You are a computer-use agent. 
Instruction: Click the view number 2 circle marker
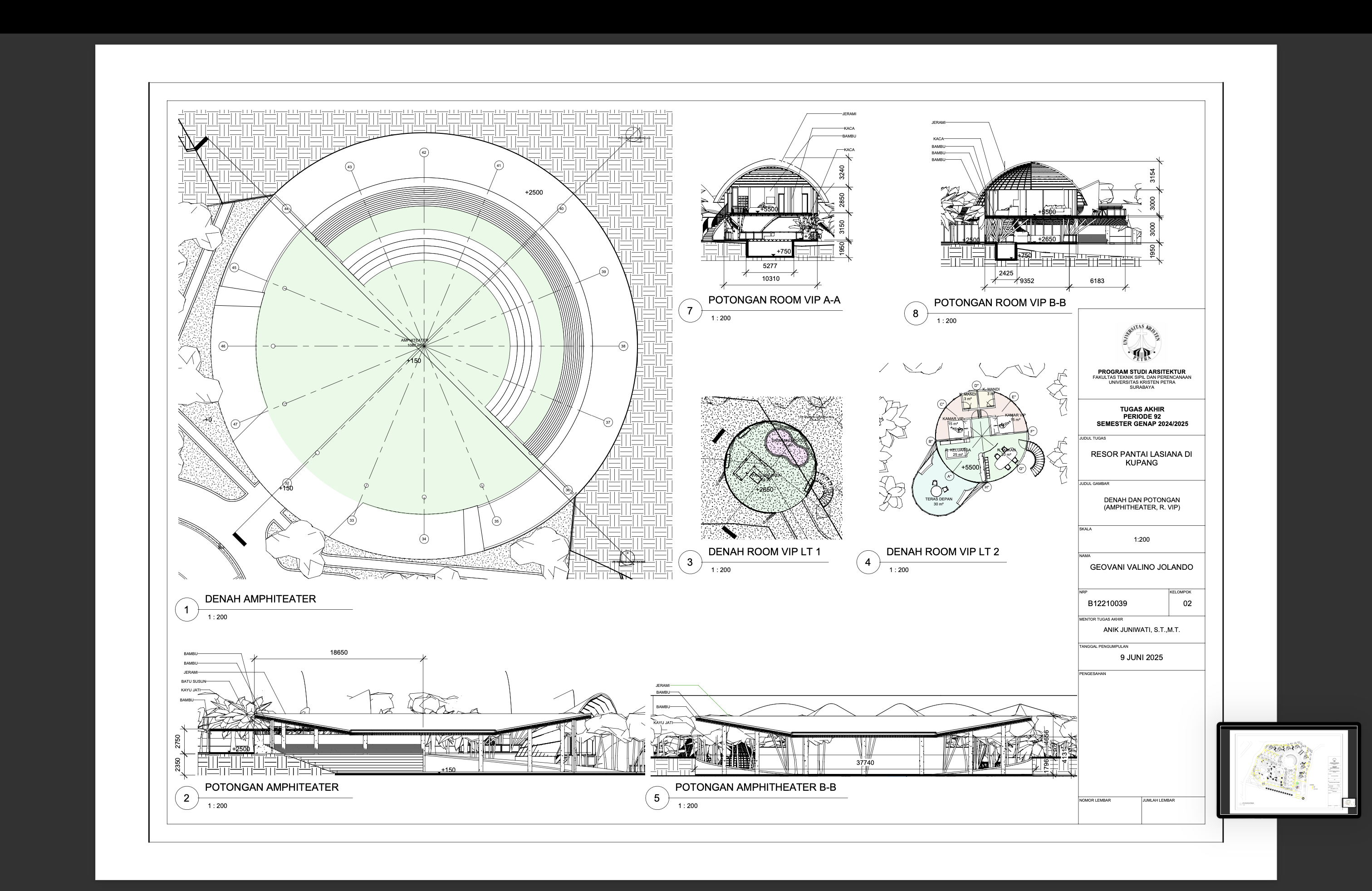[186, 798]
